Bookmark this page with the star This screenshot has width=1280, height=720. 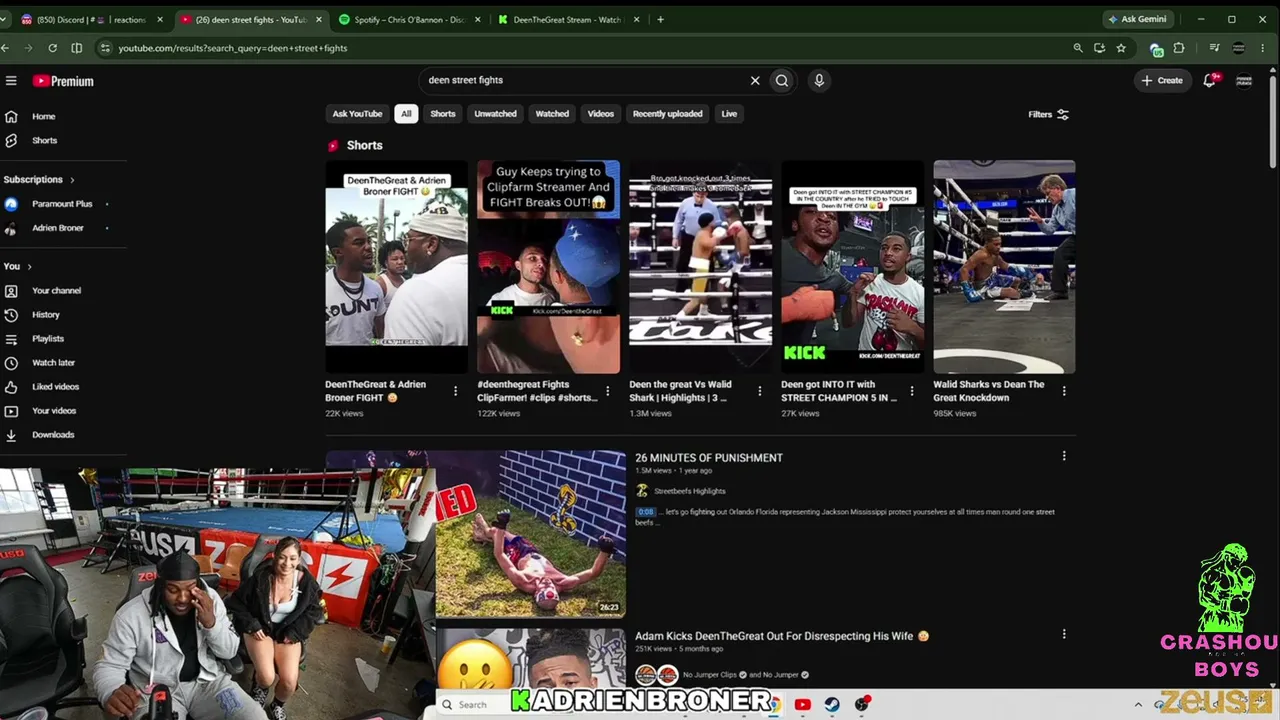point(1121,48)
